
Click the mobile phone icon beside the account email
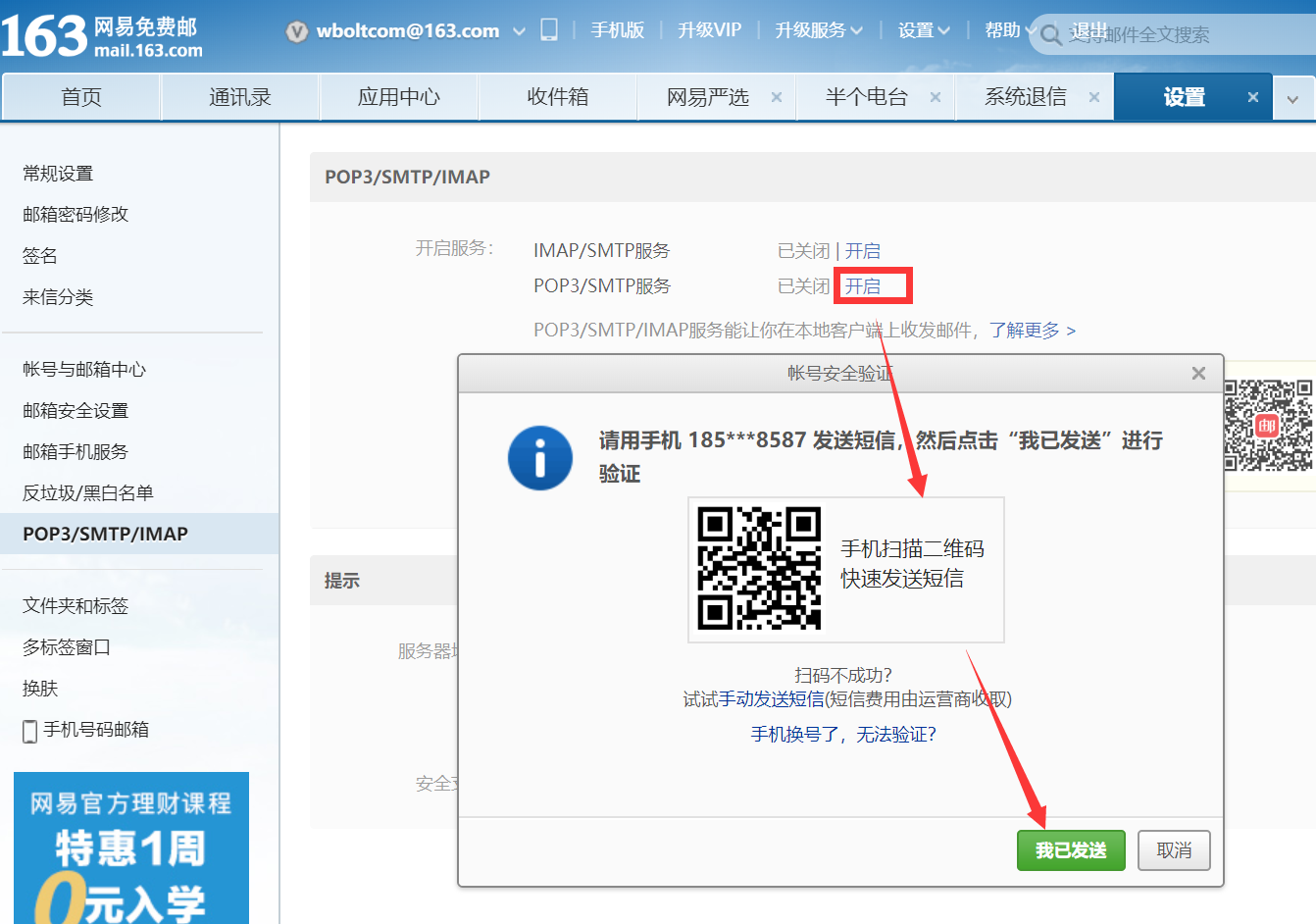point(549,30)
